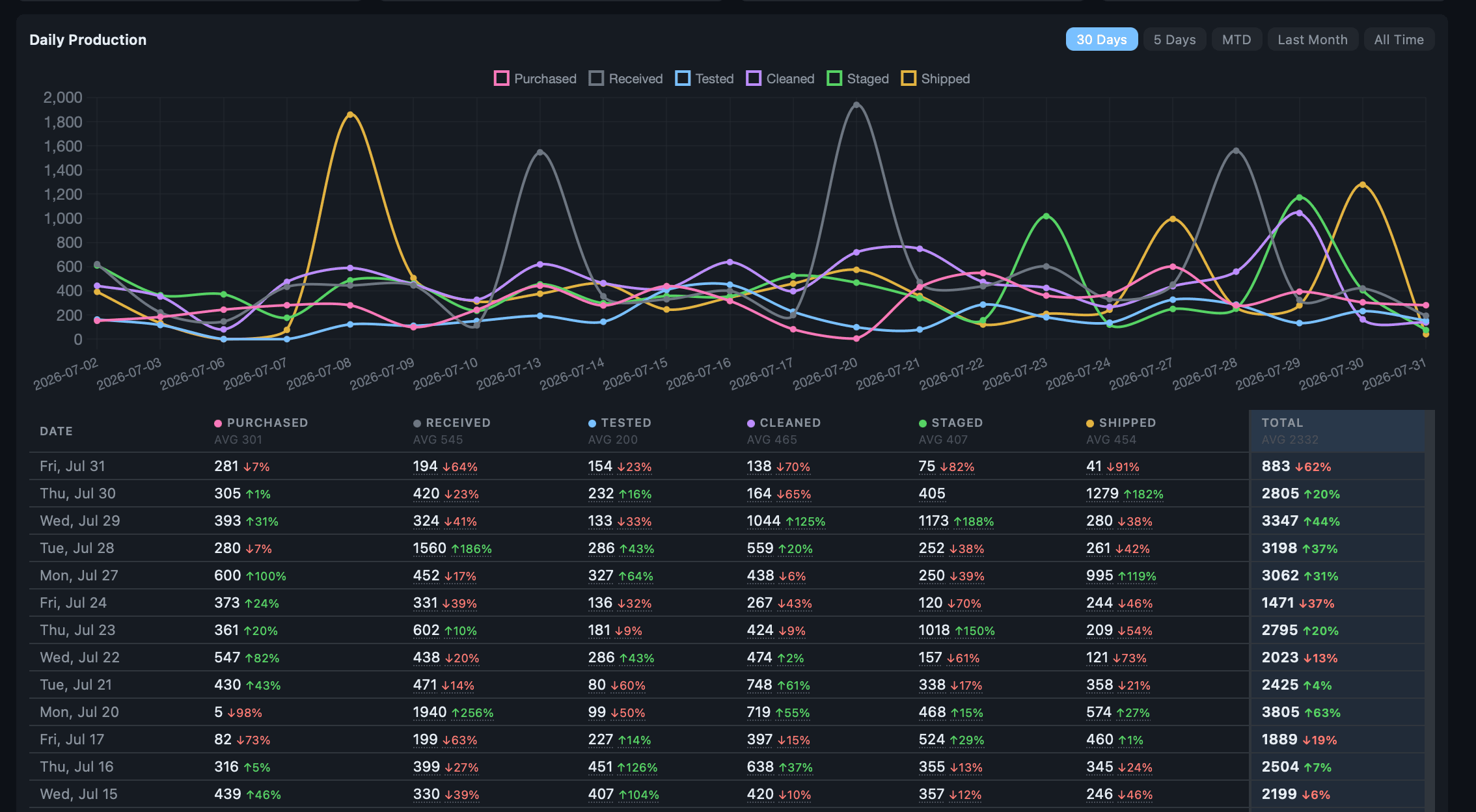This screenshot has width=1476, height=812.
Task: Click the 2026-07-02 axis label
Action: pyautogui.click(x=65, y=373)
